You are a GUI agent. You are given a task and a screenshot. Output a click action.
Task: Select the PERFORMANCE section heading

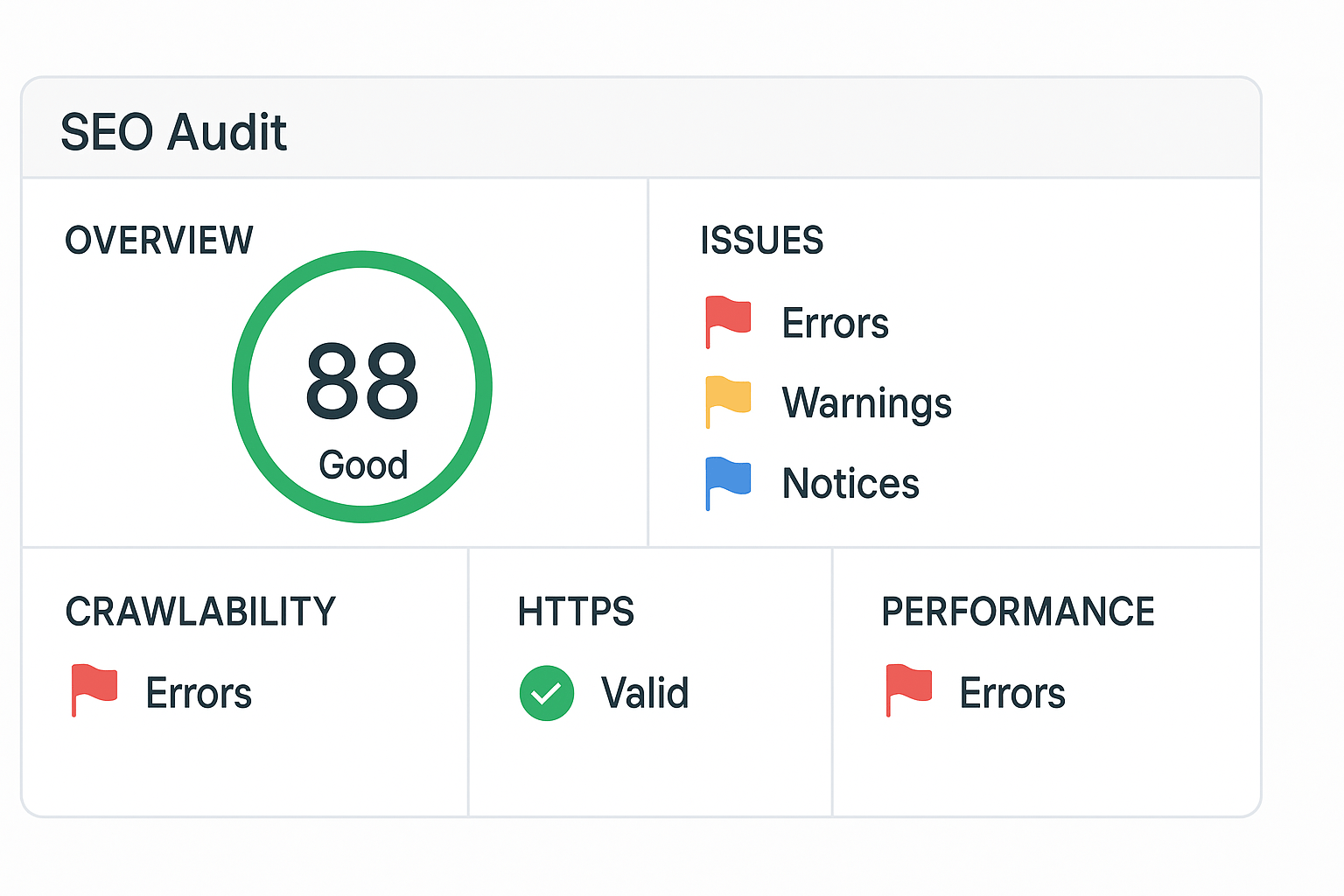click(x=1018, y=612)
